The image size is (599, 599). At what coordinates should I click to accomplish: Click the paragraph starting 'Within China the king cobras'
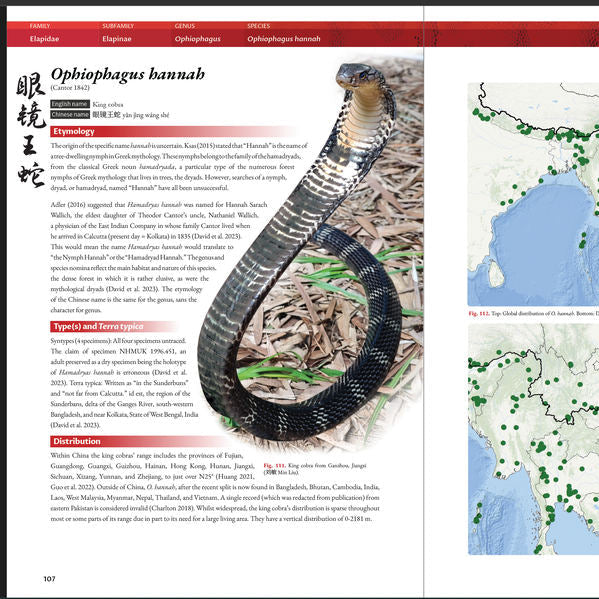pyautogui.click(x=215, y=487)
